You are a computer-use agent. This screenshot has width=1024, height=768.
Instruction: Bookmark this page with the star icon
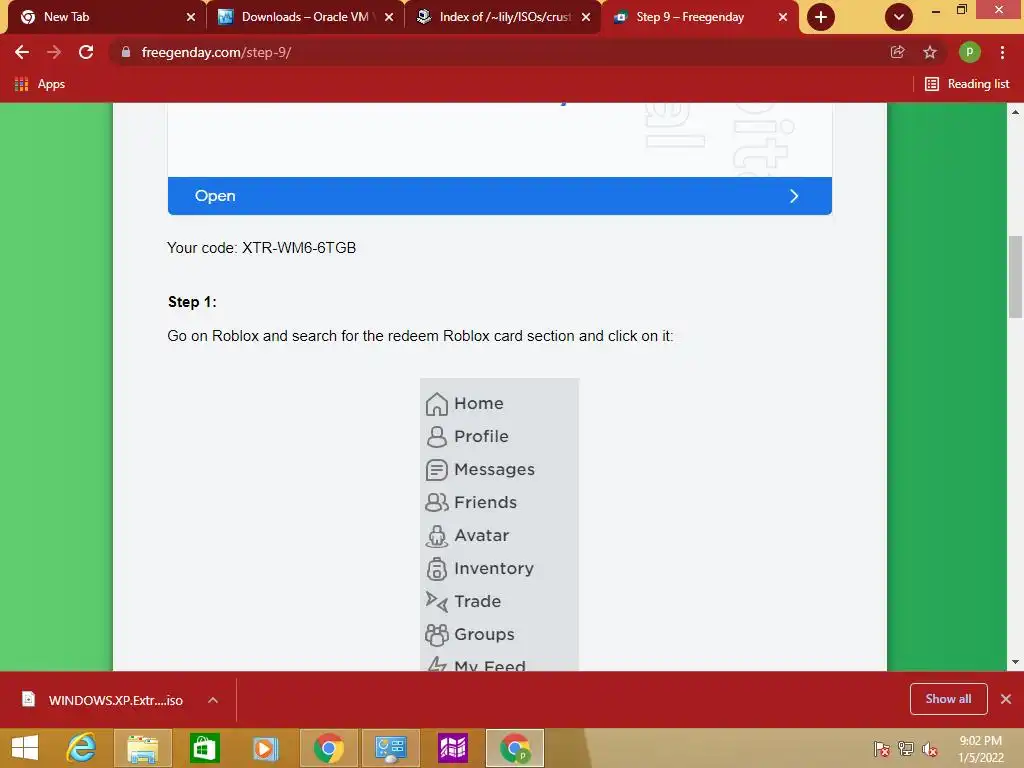(930, 52)
